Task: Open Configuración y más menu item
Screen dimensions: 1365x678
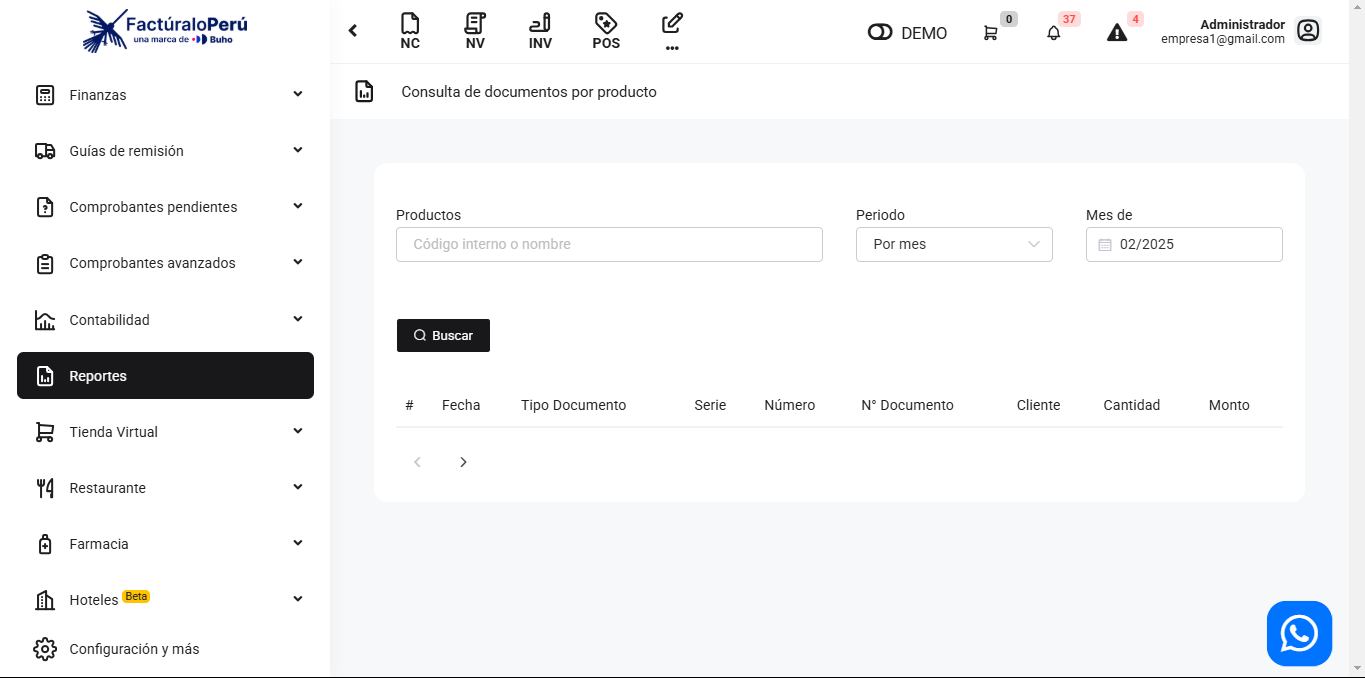Action: coord(134,649)
